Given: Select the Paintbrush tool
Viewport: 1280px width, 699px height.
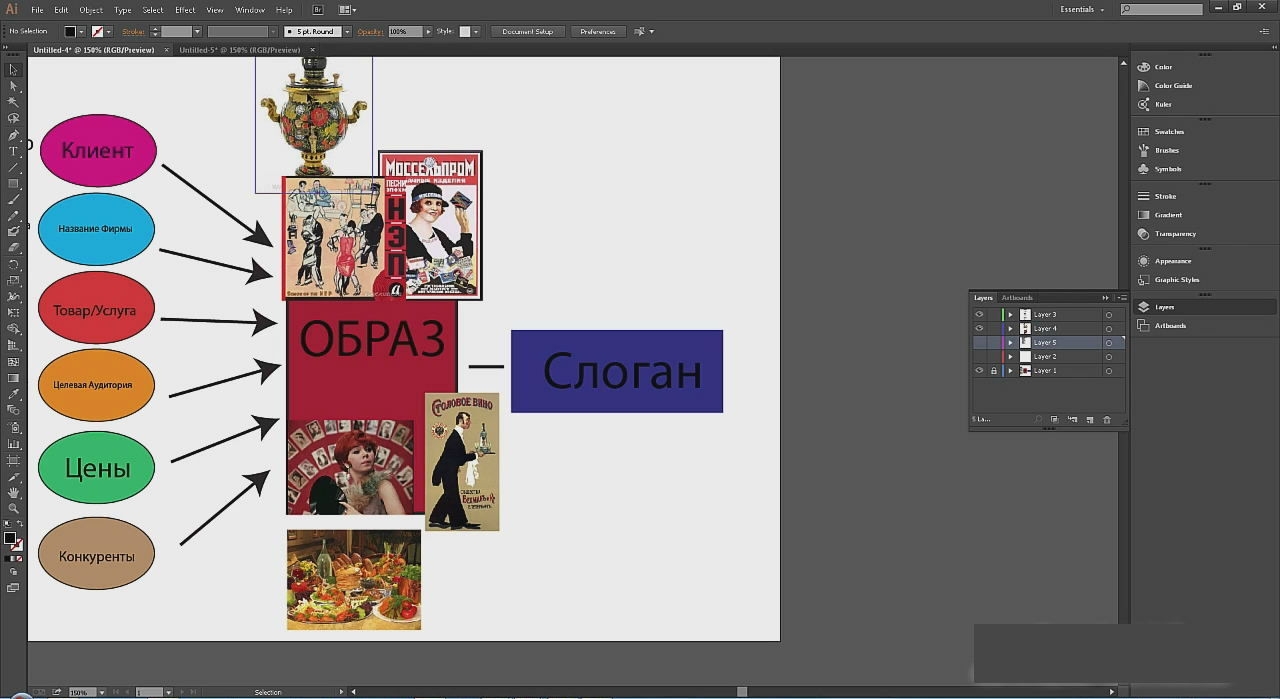Looking at the screenshot, I should [13, 200].
